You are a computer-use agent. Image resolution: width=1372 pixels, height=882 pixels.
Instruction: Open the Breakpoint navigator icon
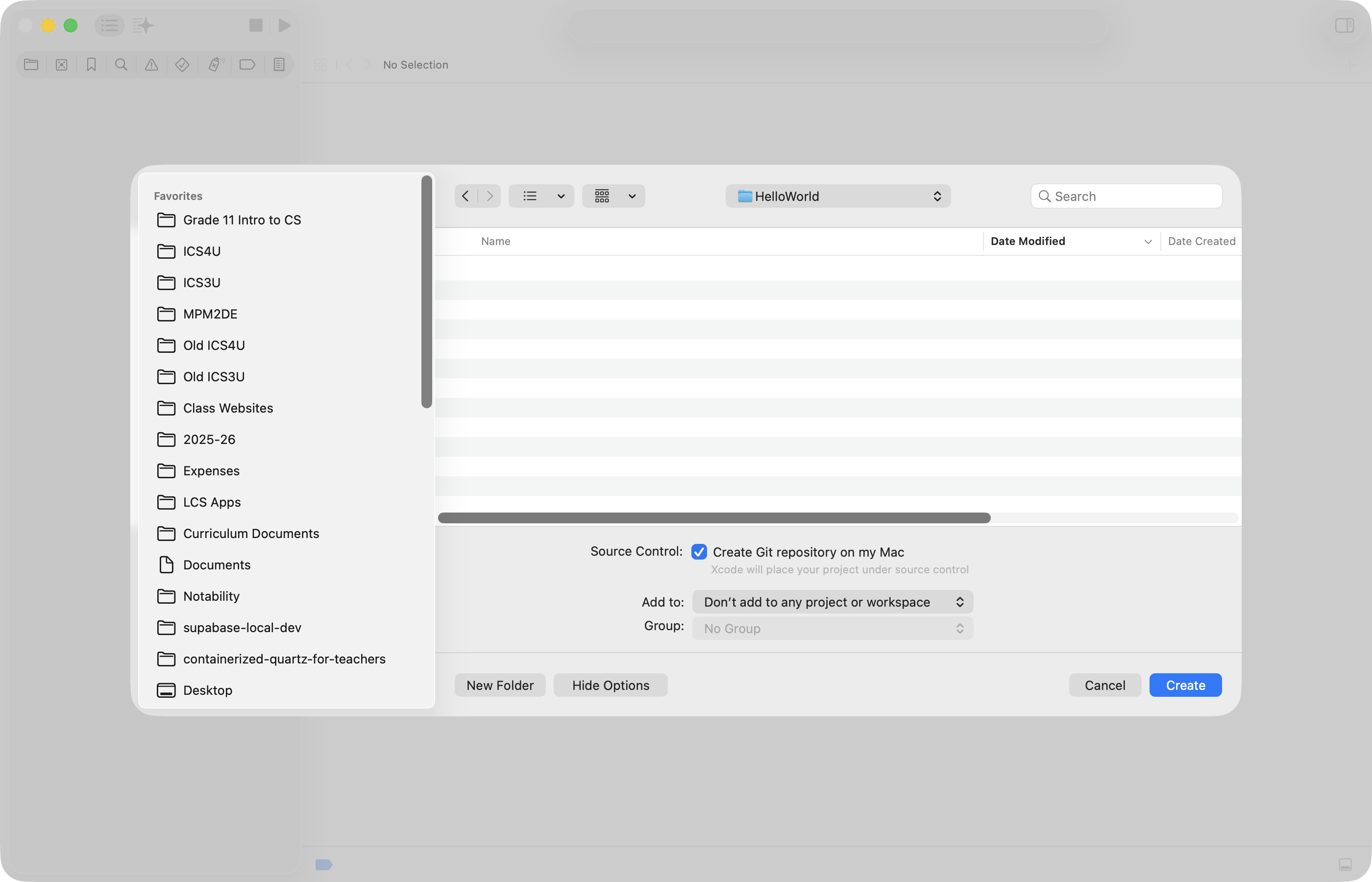tap(247, 65)
